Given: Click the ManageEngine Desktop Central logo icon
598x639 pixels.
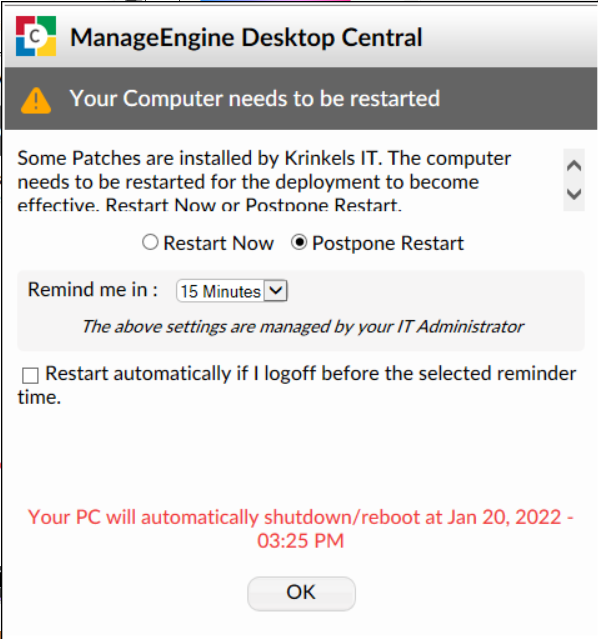Looking at the screenshot, I should coord(36,36).
